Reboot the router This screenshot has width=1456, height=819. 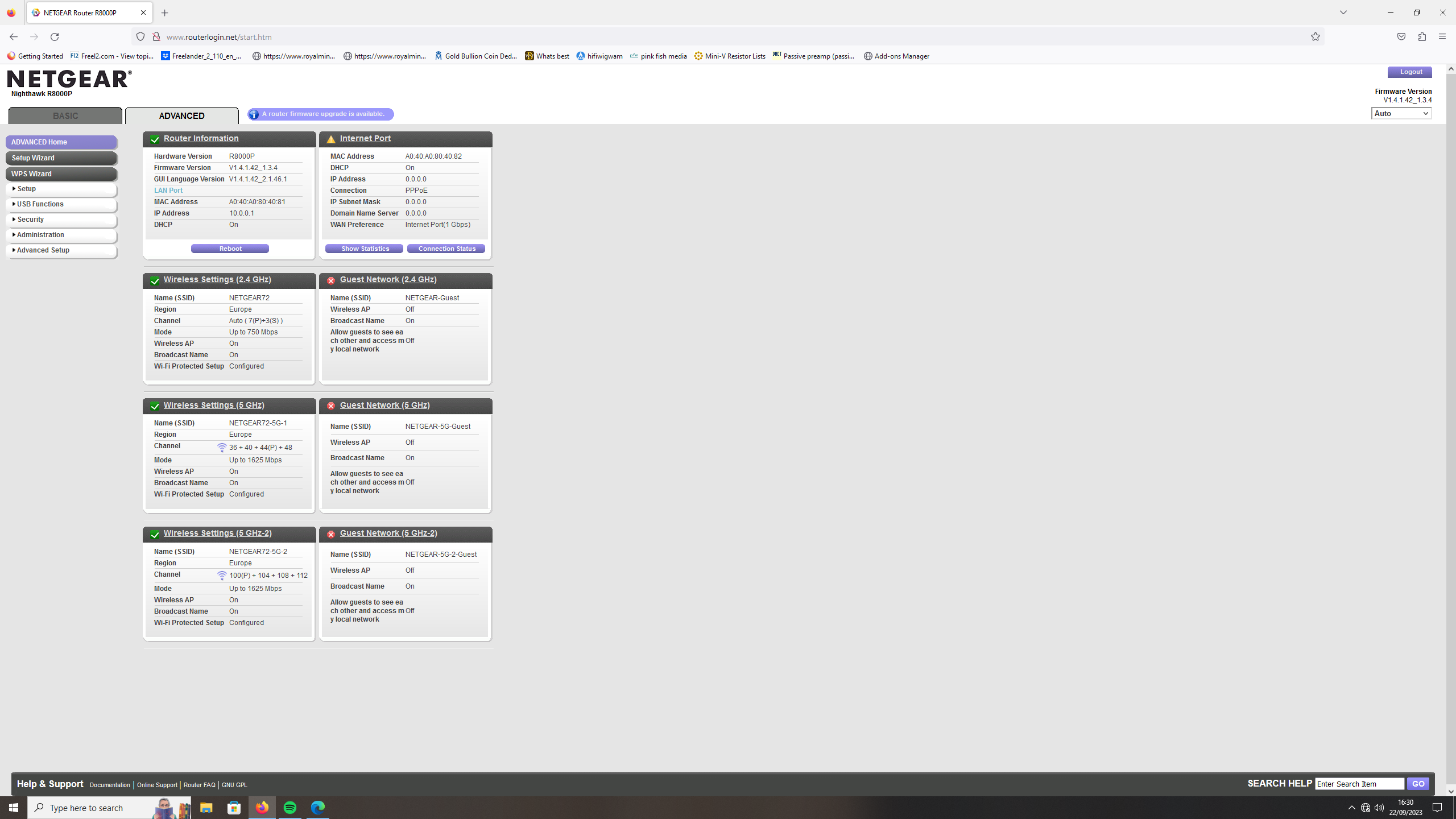(230, 248)
